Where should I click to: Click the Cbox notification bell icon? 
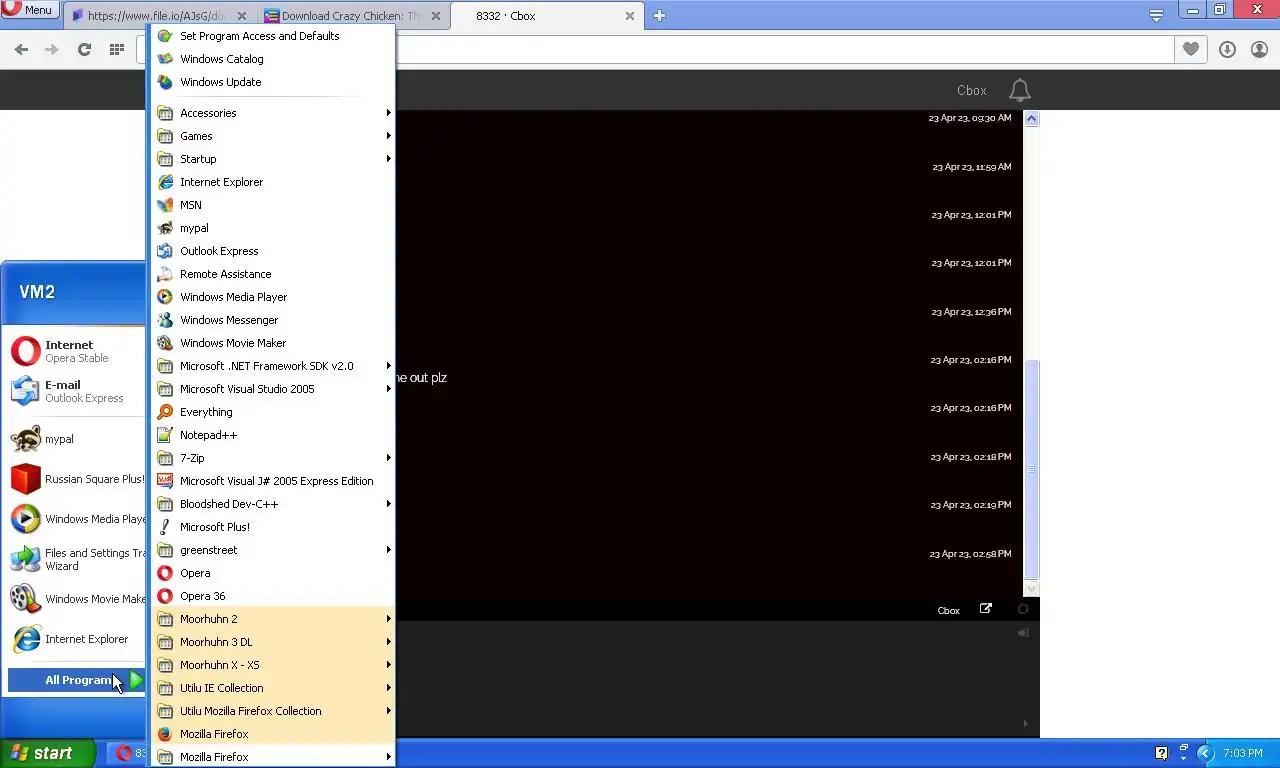(1019, 90)
